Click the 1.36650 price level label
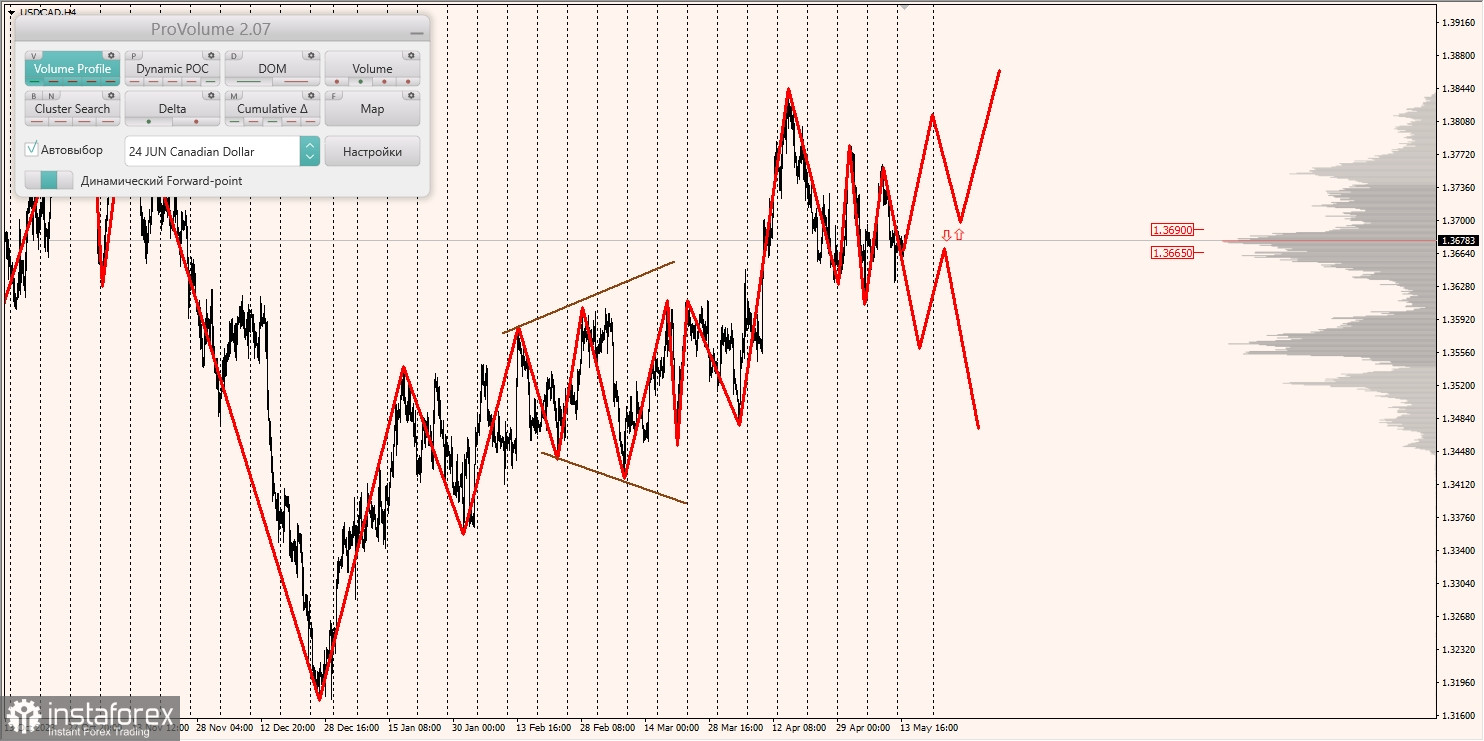 tap(1171, 253)
